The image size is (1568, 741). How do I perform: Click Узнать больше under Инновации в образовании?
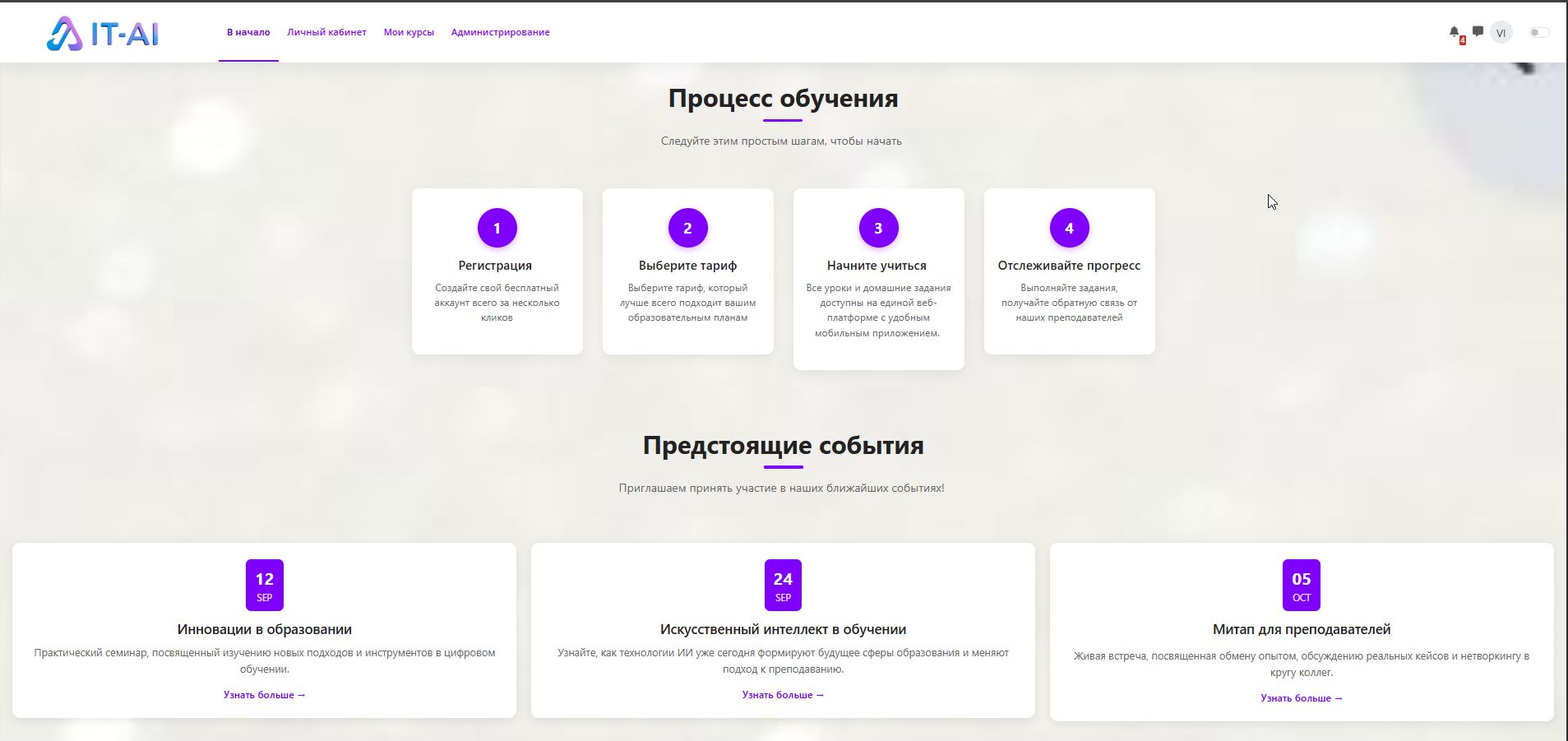point(263,694)
